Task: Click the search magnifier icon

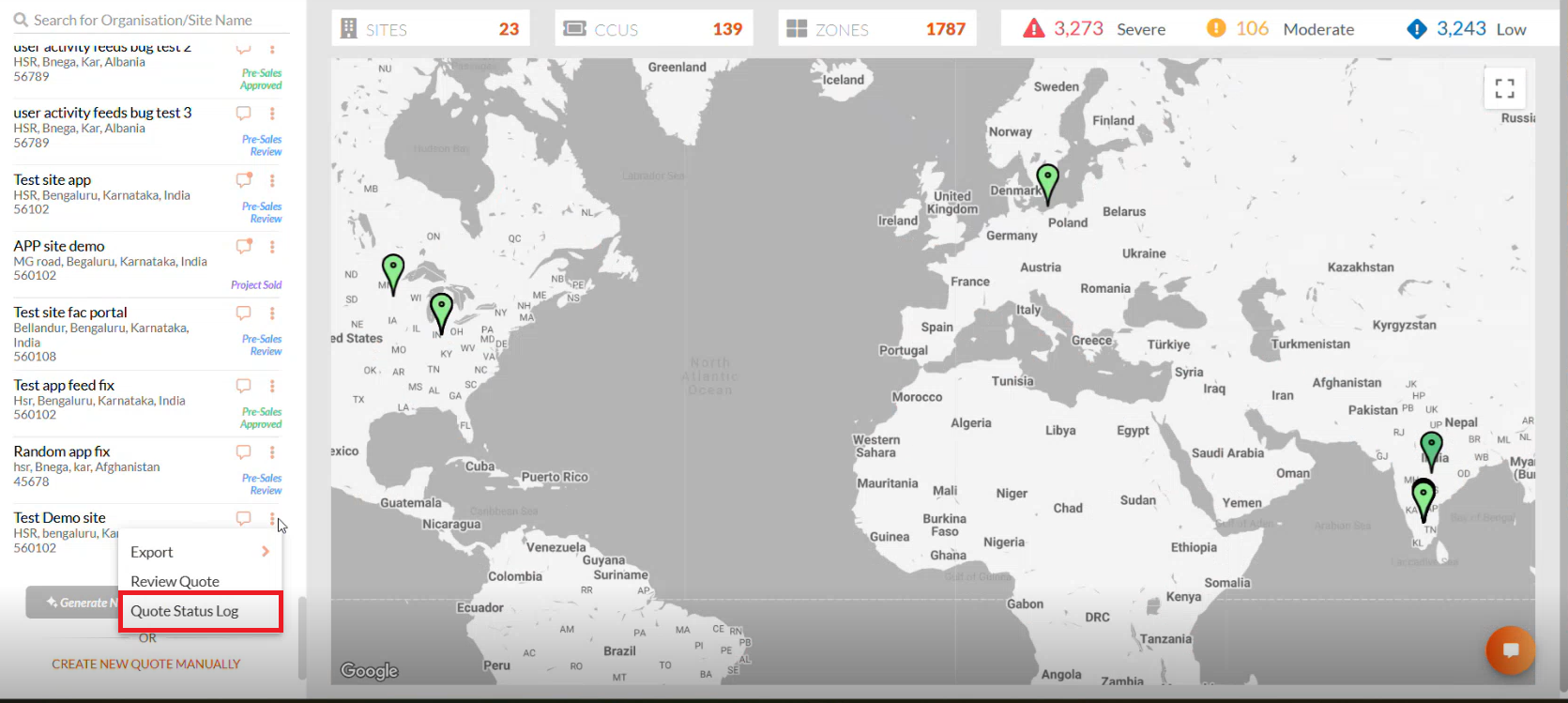Action: click(21, 20)
